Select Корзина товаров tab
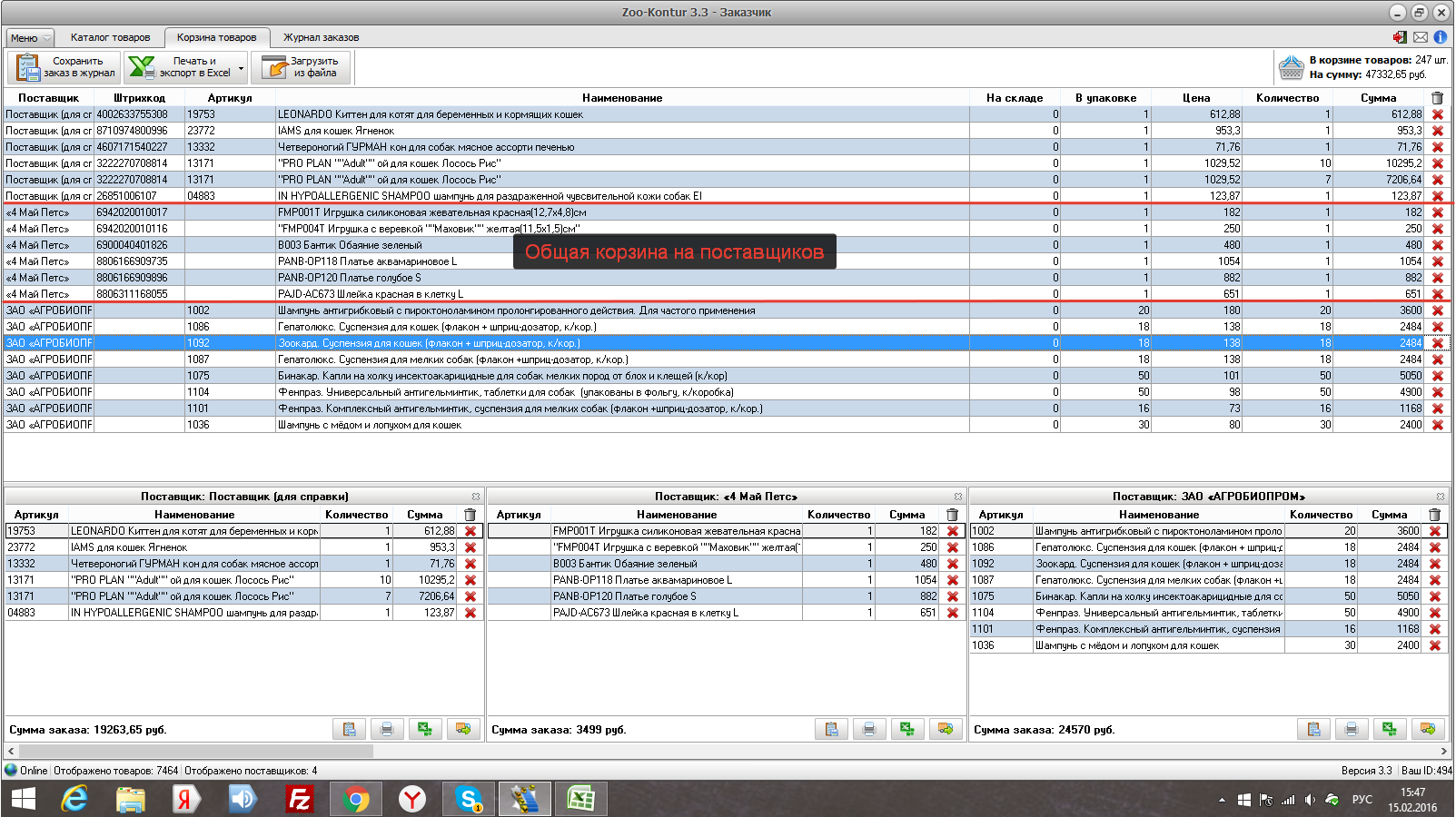 click(217, 37)
